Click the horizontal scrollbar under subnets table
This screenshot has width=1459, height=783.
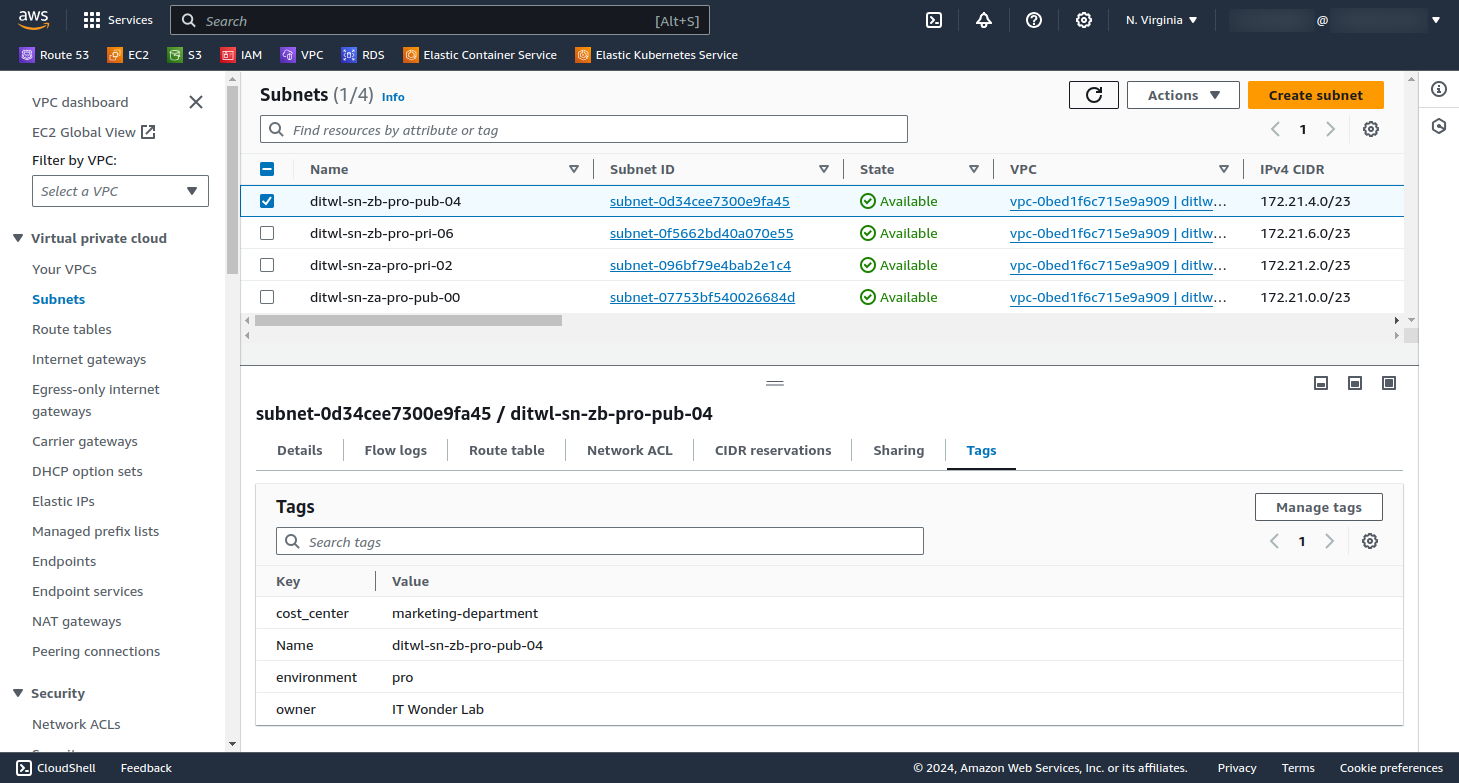tap(408, 321)
